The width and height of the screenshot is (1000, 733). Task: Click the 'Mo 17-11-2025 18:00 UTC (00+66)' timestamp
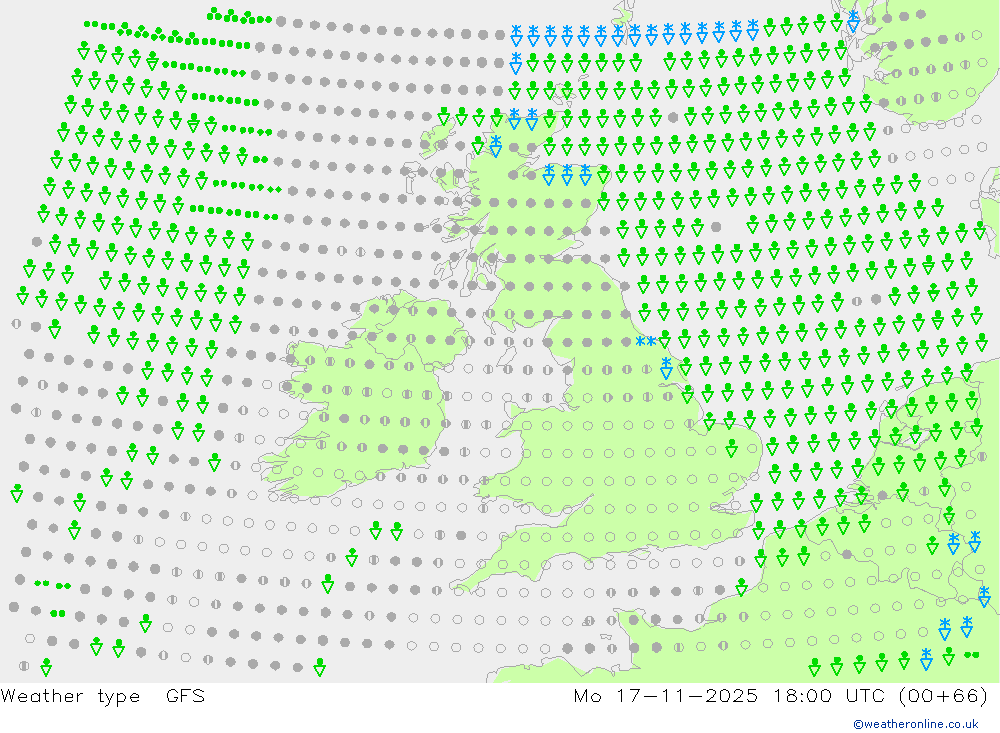781,695
